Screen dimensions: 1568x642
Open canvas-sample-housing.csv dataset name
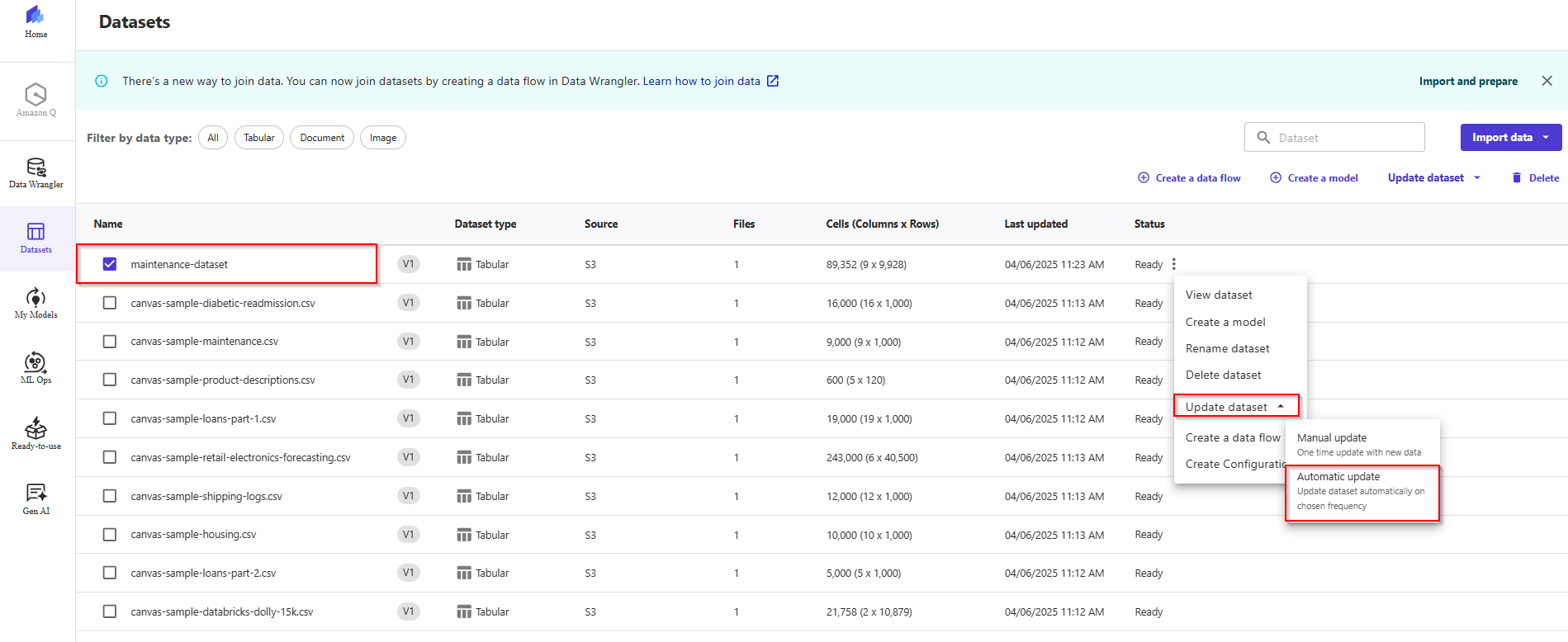coord(193,535)
